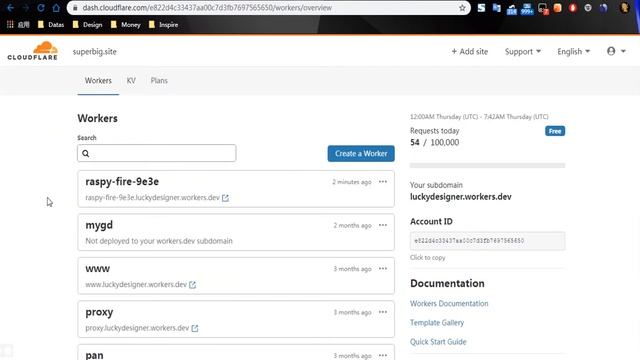Copy the Account ID field value
Screen dimensions: 640x360
coord(487,241)
